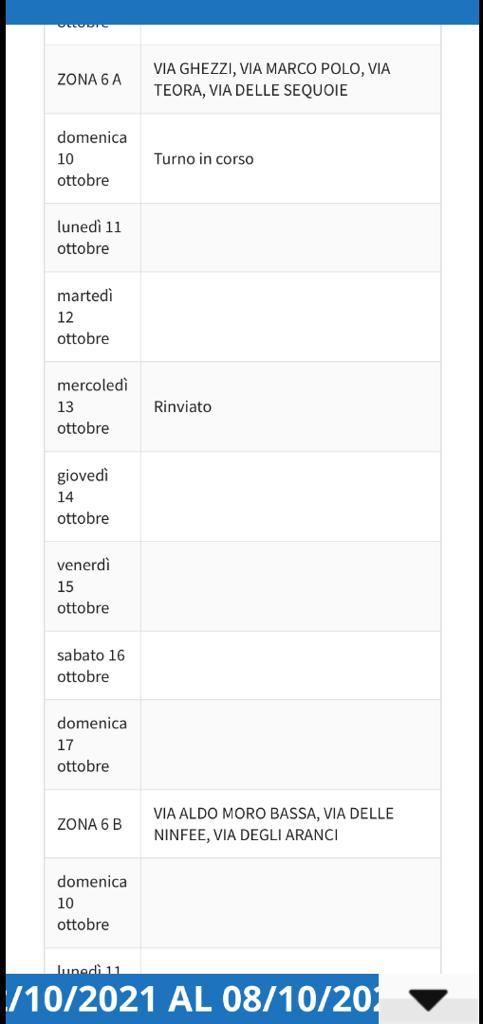The height and width of the screenshot is (1024, 483).
Task: Click 'giovedì 14 ottobre' date cell
Action: click(x=93, y=497)
